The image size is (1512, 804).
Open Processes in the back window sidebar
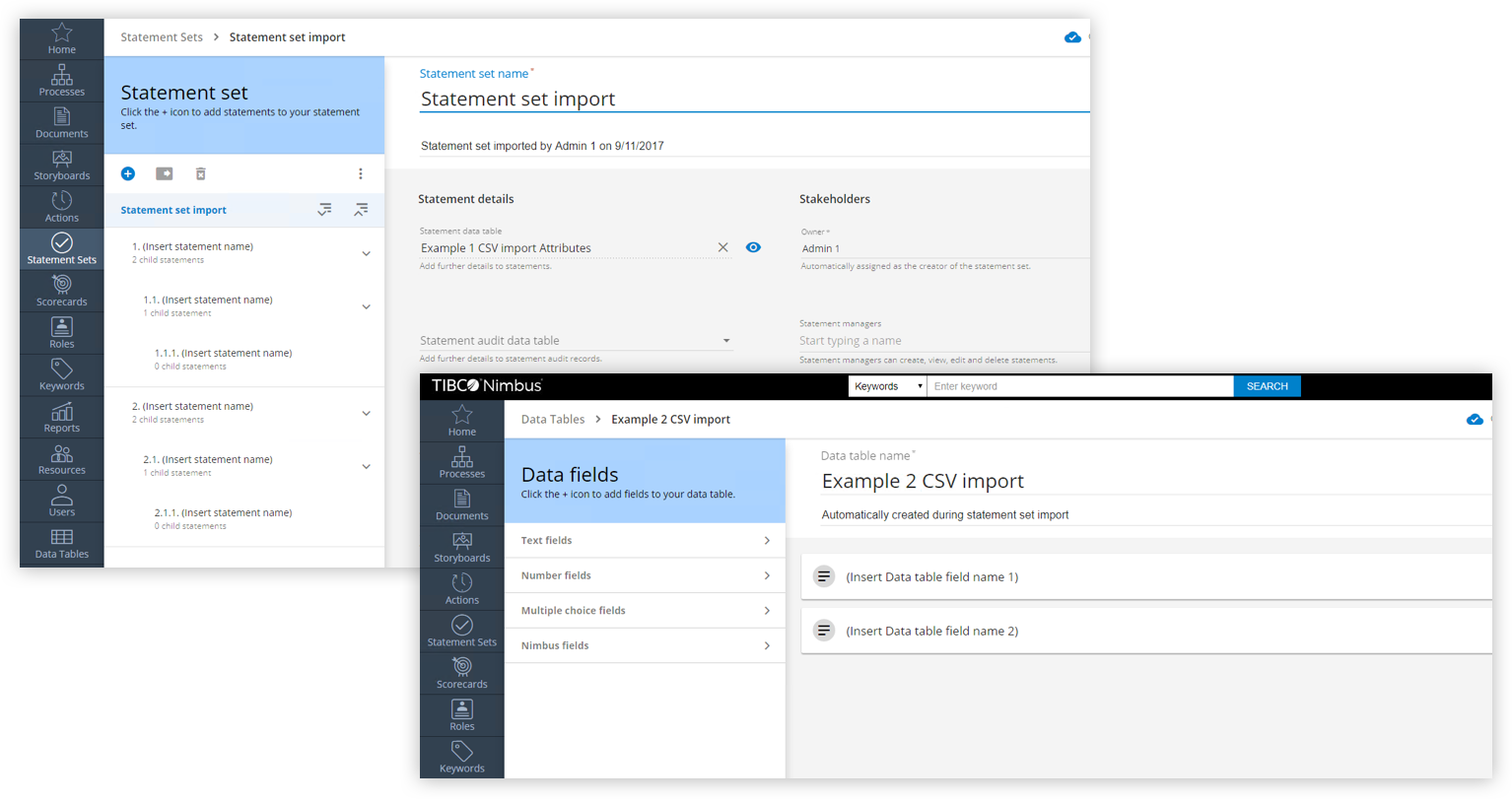pos(61,81)
